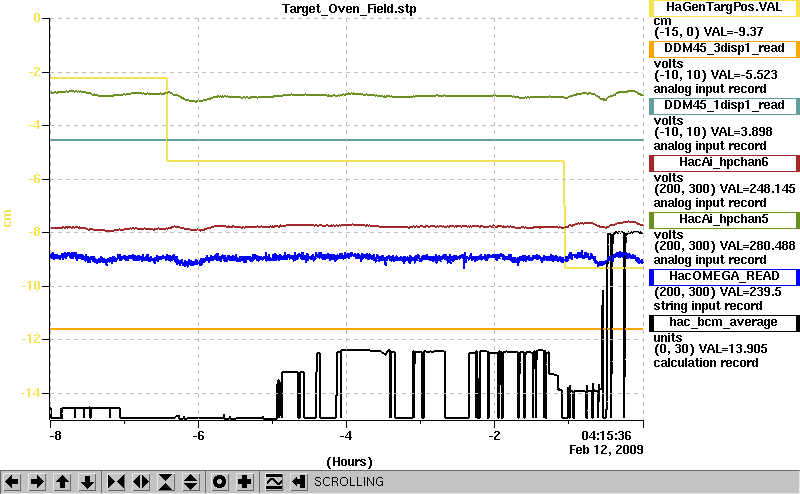
Task: Zoom out vertically using the up-down triangles icon
Action: click(x=190, y=482)
